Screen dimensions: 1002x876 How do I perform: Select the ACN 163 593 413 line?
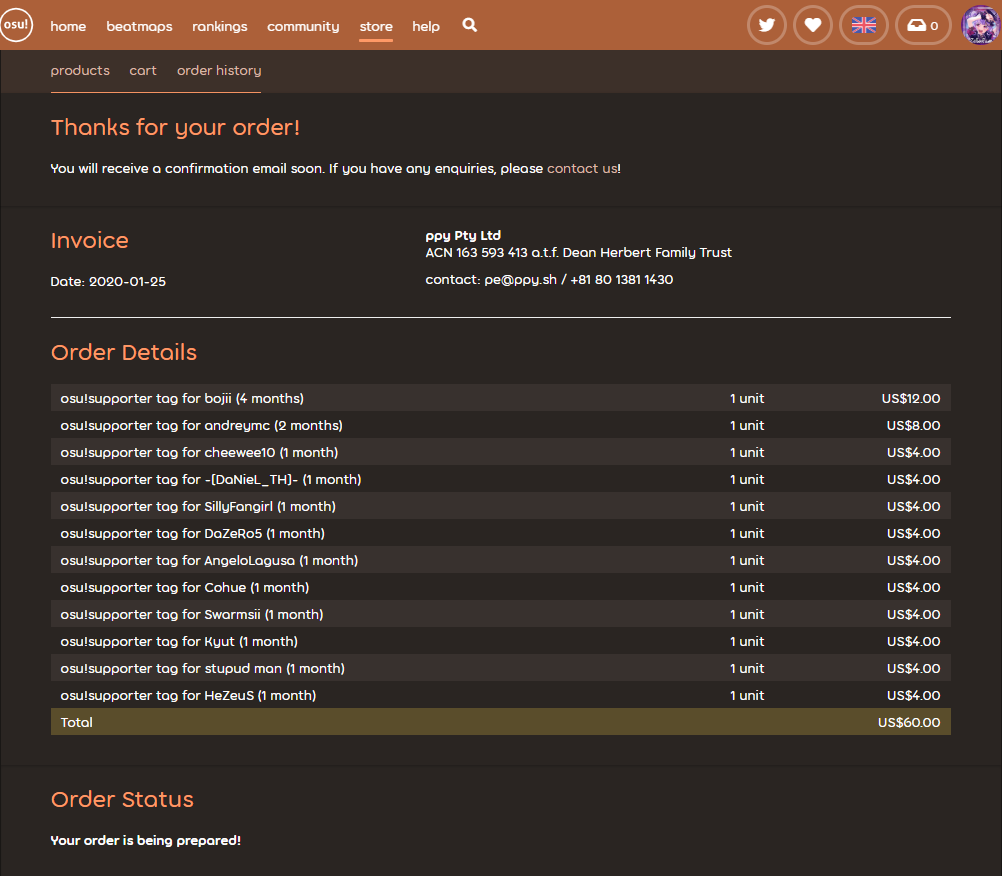point(578,252)
